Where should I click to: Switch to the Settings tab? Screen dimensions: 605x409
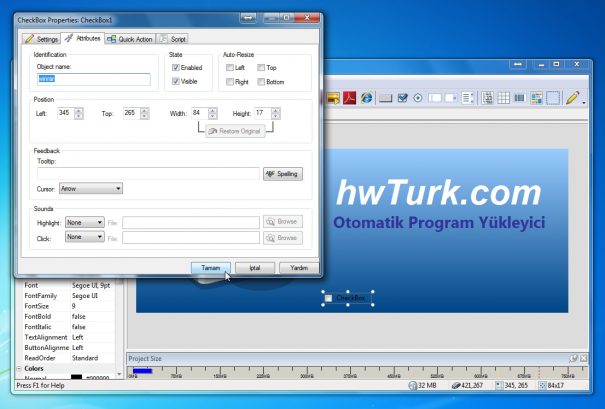coord(41,39)
